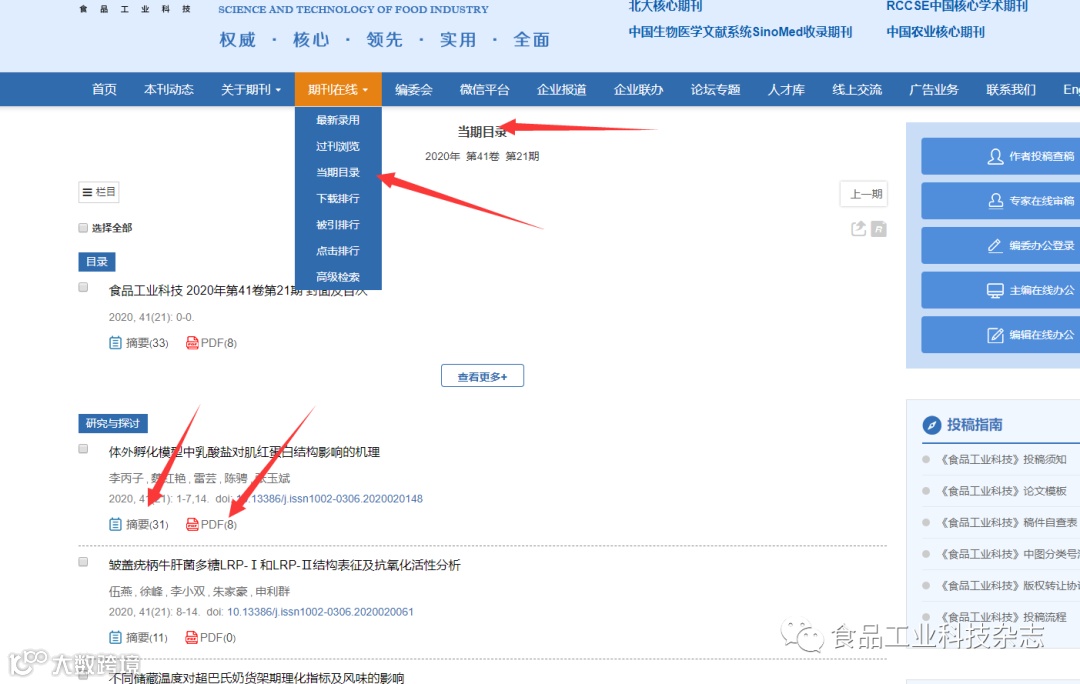Image resolution: width=1080 pixels, height=684 pixels.
Task: Click issue label 2020年 第41卷 第21期
Action: pyautogui.click(x=482, y=156)
